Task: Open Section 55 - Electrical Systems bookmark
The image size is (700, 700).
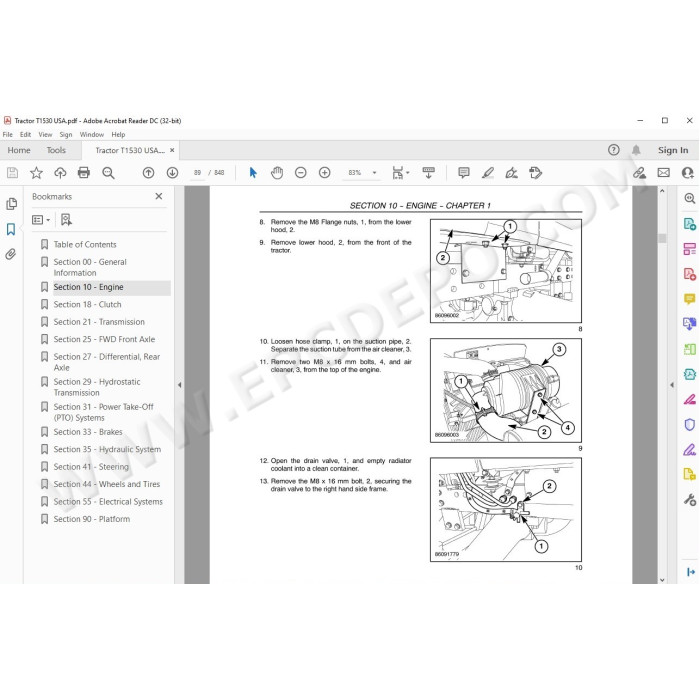Action: [108, 502]
